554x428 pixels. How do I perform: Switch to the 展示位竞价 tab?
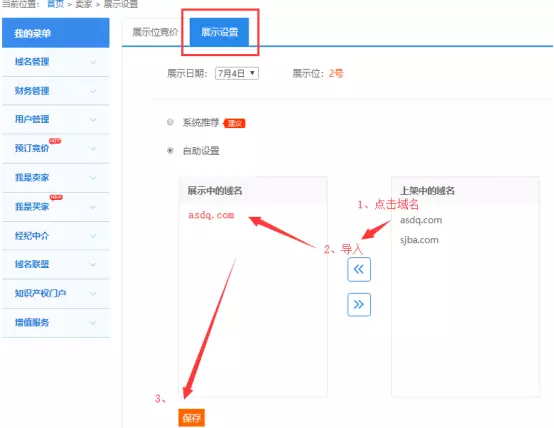tap(155, 32)
